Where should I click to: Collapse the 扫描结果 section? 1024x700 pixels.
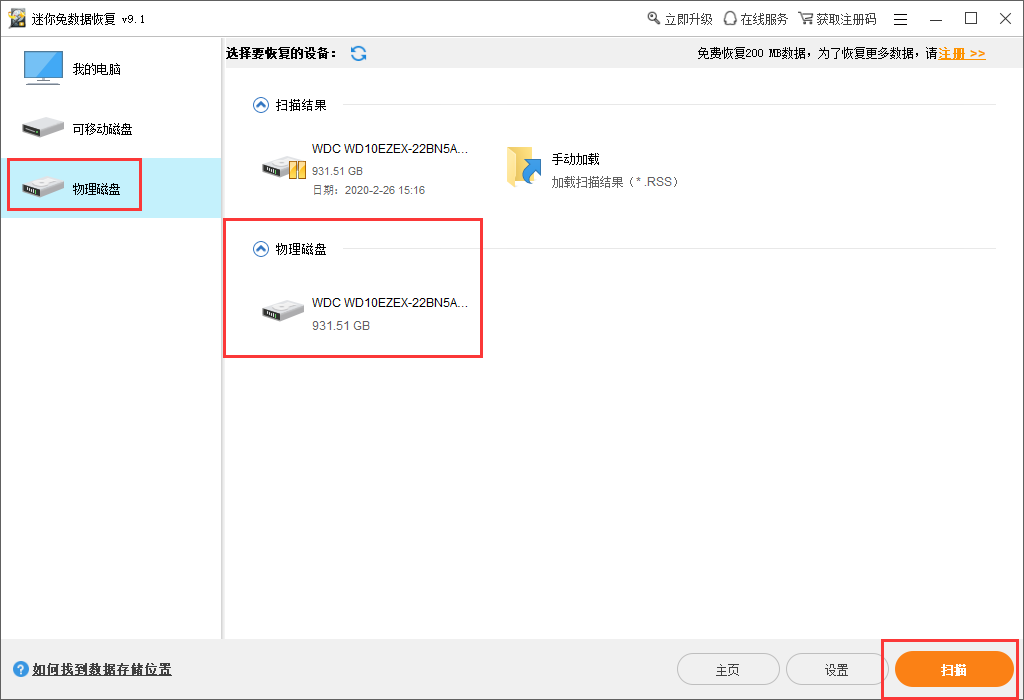pos(261,105)
